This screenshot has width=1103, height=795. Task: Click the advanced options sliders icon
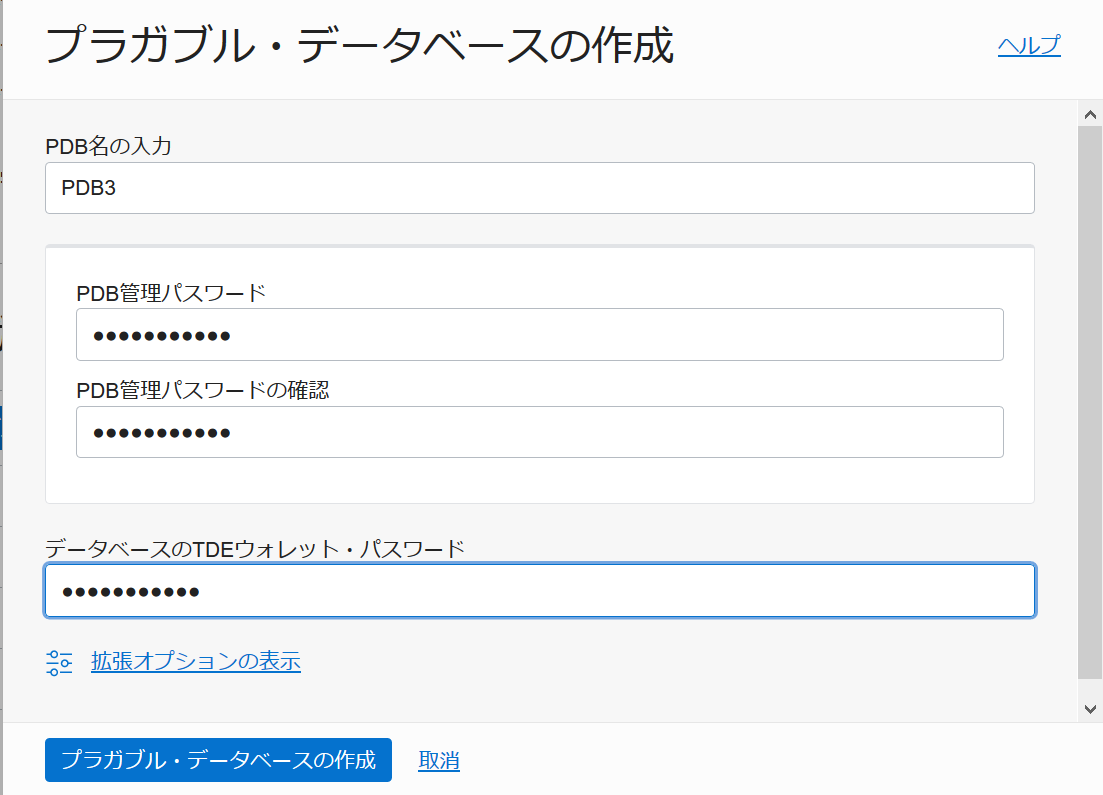59,661
